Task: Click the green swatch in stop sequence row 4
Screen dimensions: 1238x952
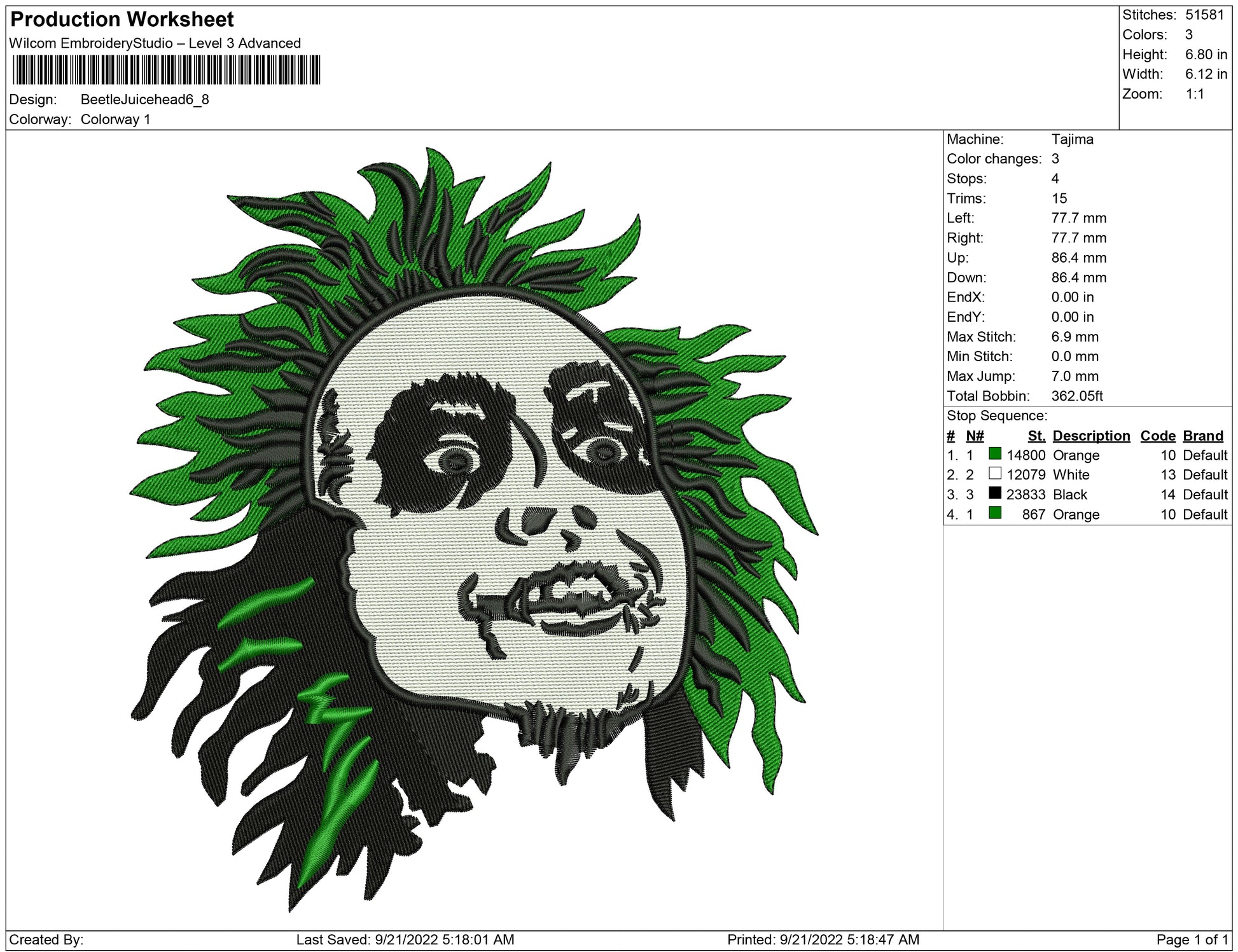Action: coord(995,513)
